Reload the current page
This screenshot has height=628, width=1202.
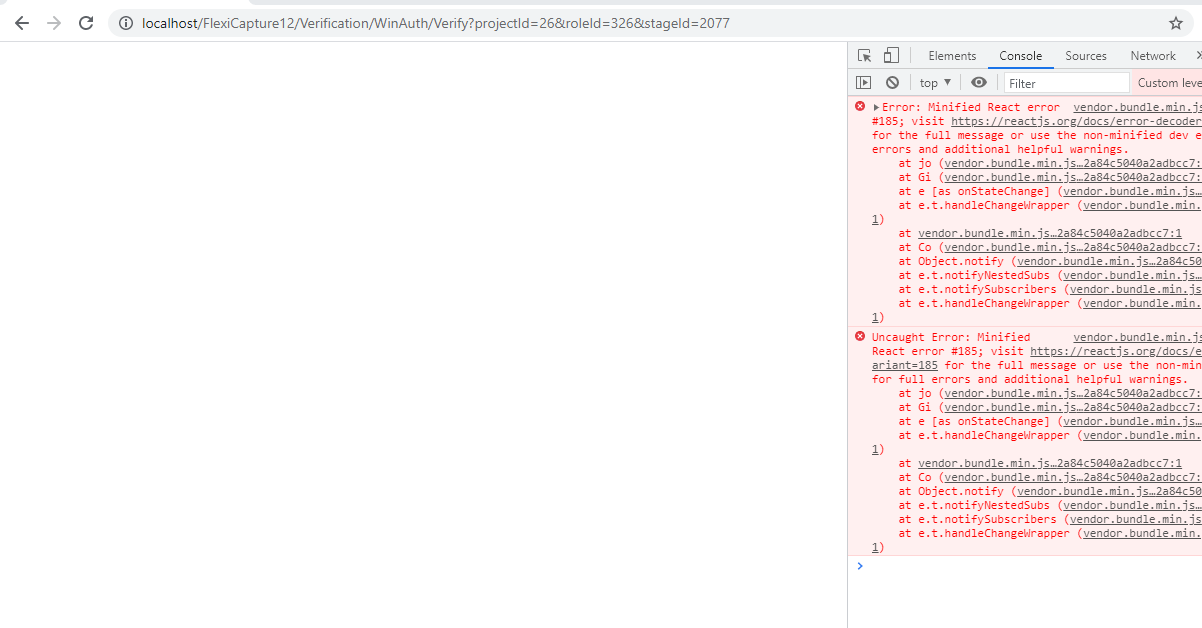click(x=87, y=23)
